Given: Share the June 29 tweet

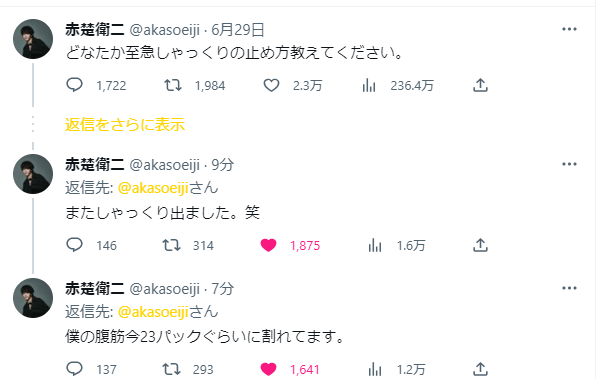Looking at the screenshot, I should click(480, 85).
